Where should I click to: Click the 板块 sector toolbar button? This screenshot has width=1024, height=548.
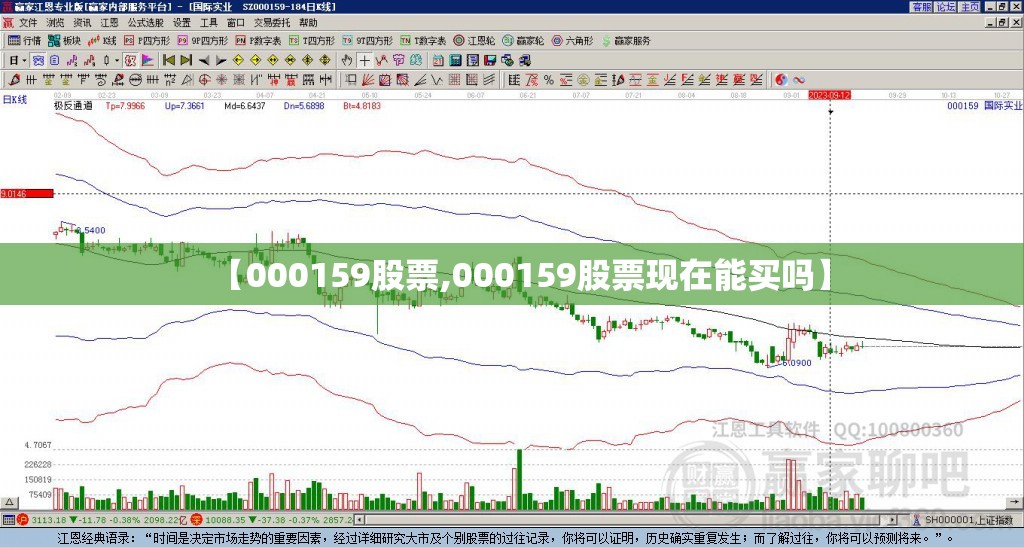tap(64, 40)
